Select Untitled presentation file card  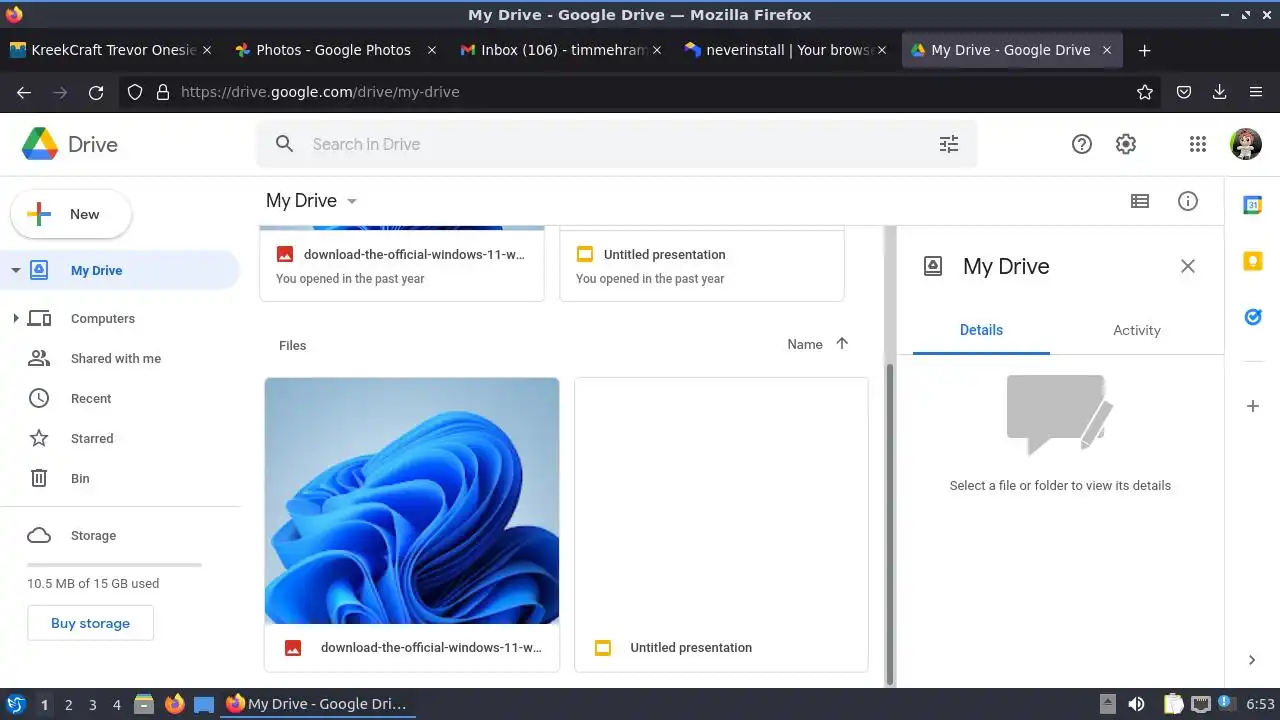click(x=721, y=524)
